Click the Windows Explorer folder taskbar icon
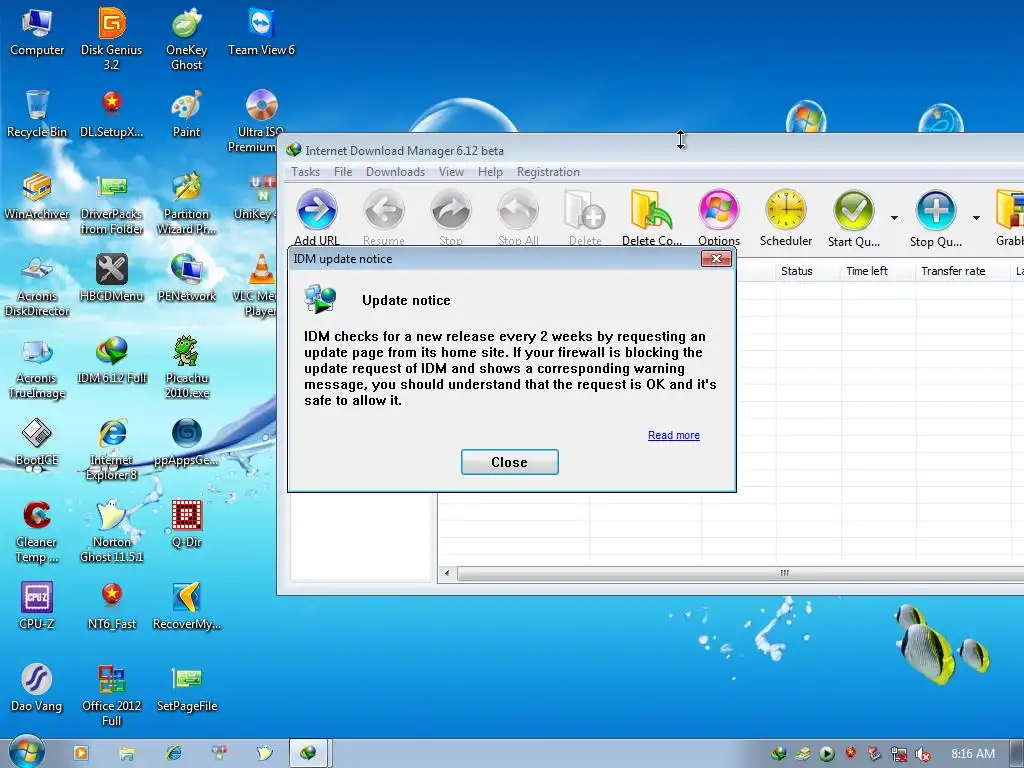 (127, 753)
